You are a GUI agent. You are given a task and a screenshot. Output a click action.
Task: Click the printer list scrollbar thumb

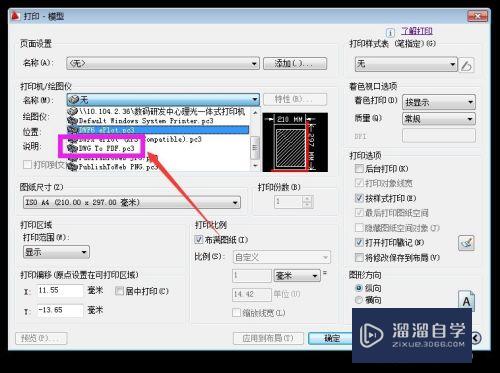(x=255, y=148)
